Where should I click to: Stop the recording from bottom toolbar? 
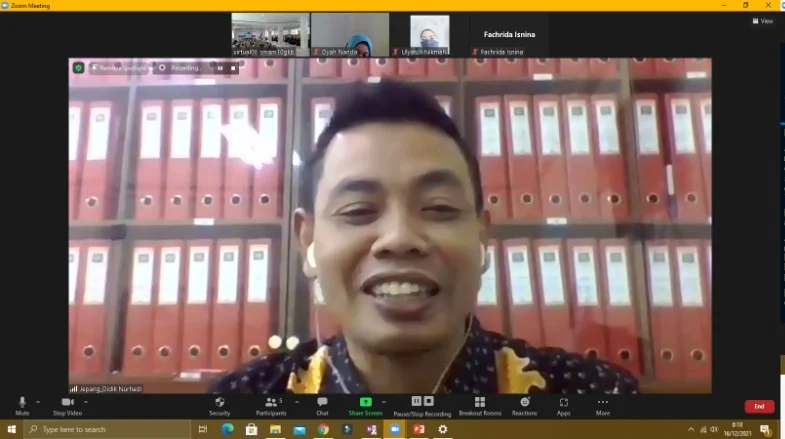(x=429, y=401)
